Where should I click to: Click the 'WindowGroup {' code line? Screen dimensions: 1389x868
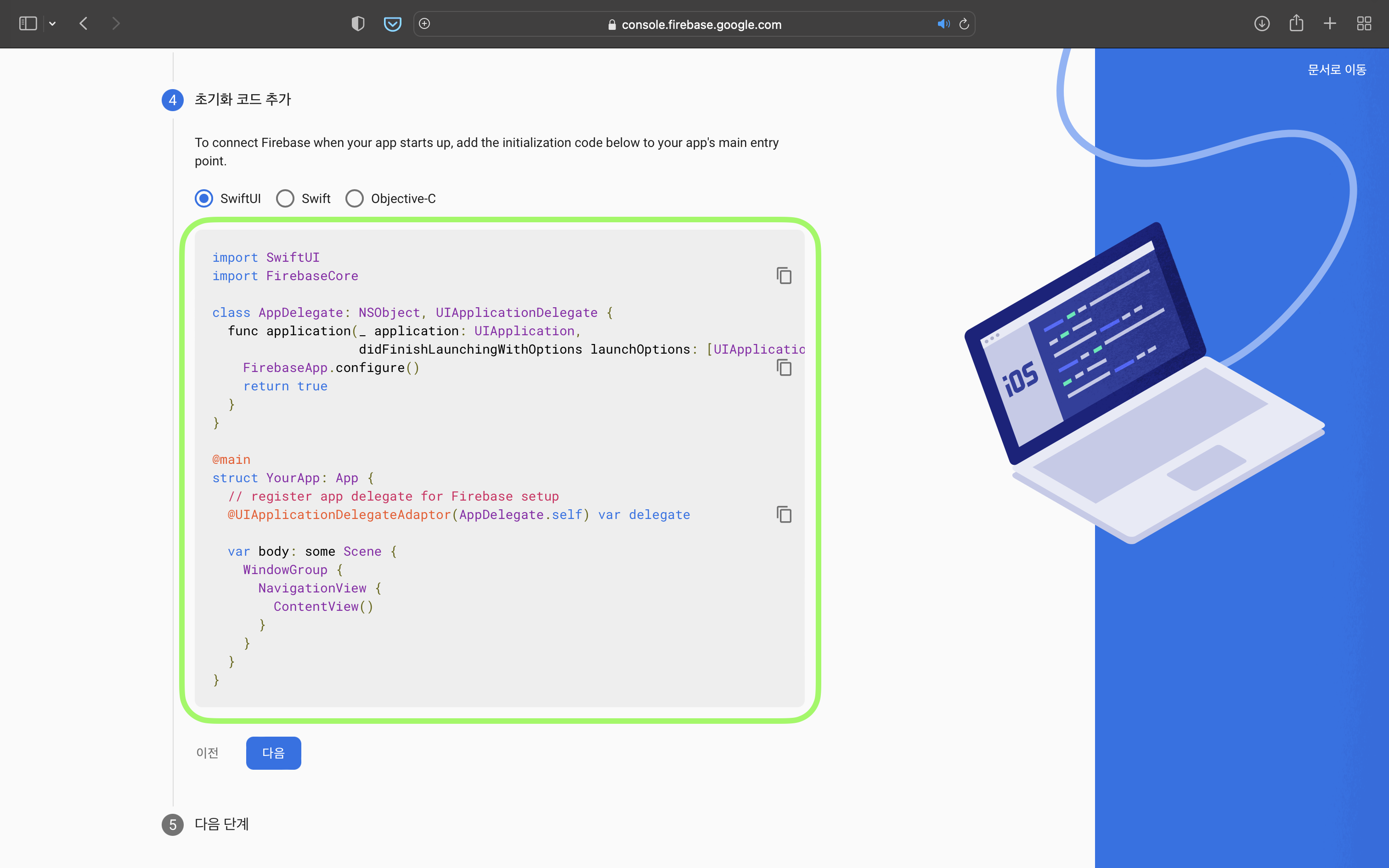tap(293, 569)
